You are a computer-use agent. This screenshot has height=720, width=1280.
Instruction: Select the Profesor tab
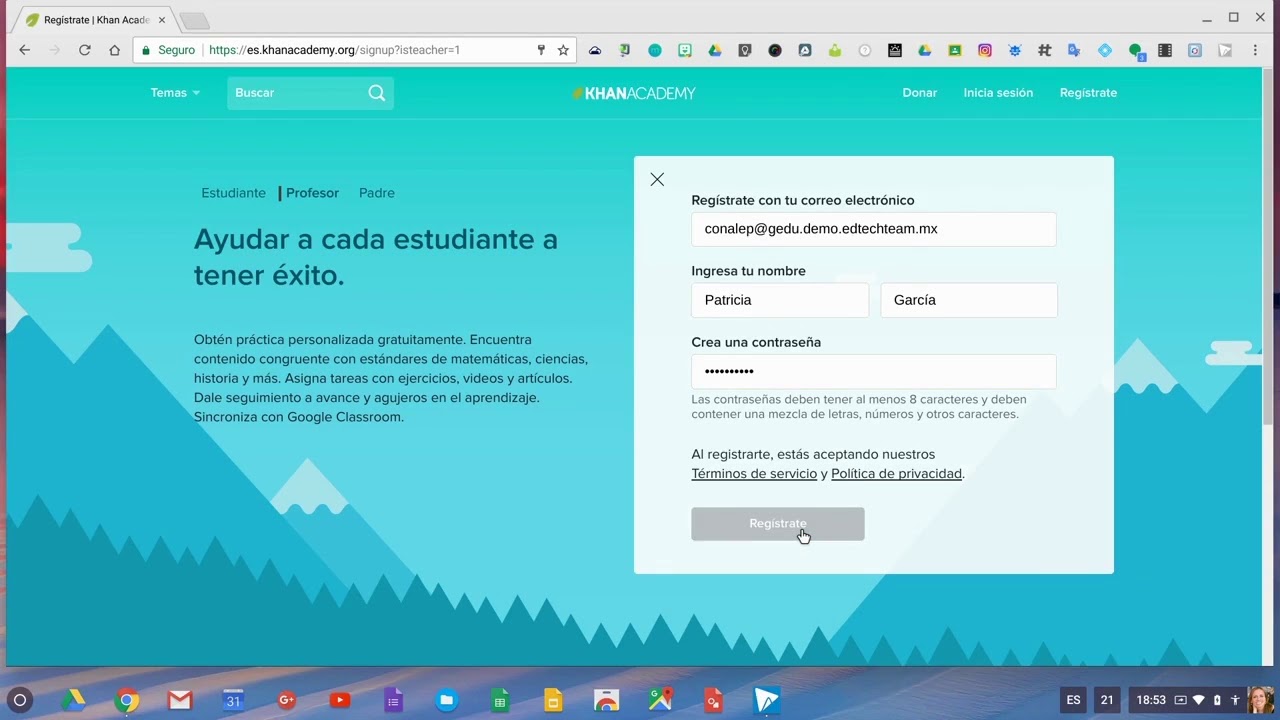(x=312, y=193)
